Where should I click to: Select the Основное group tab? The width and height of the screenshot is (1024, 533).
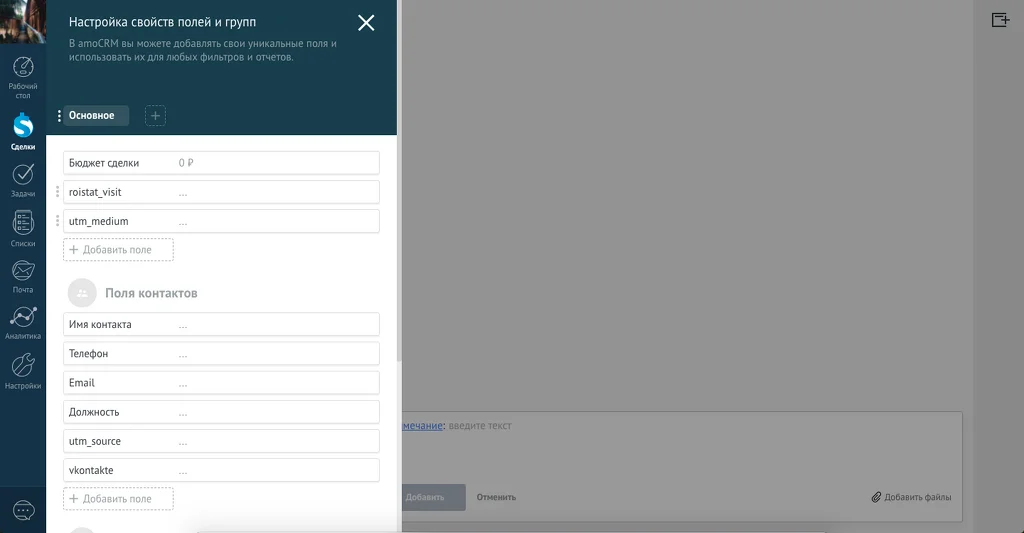click(x=91, y=116)
